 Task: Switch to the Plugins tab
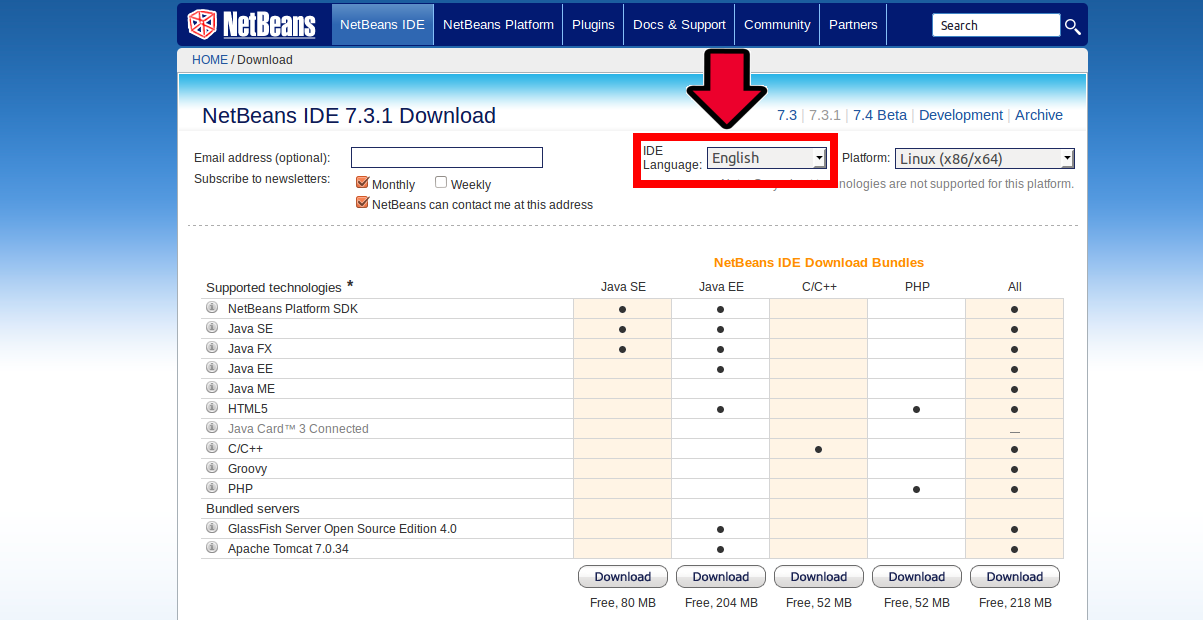click(x=592, y=24)
